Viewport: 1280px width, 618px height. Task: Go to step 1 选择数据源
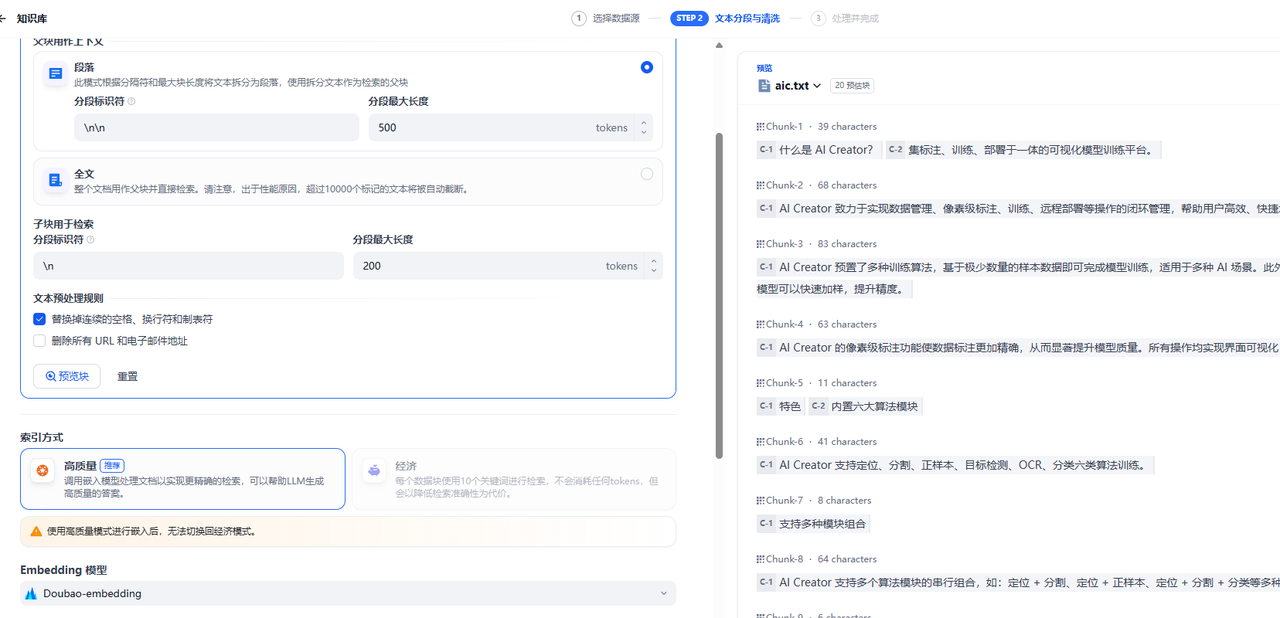[606, 19]
